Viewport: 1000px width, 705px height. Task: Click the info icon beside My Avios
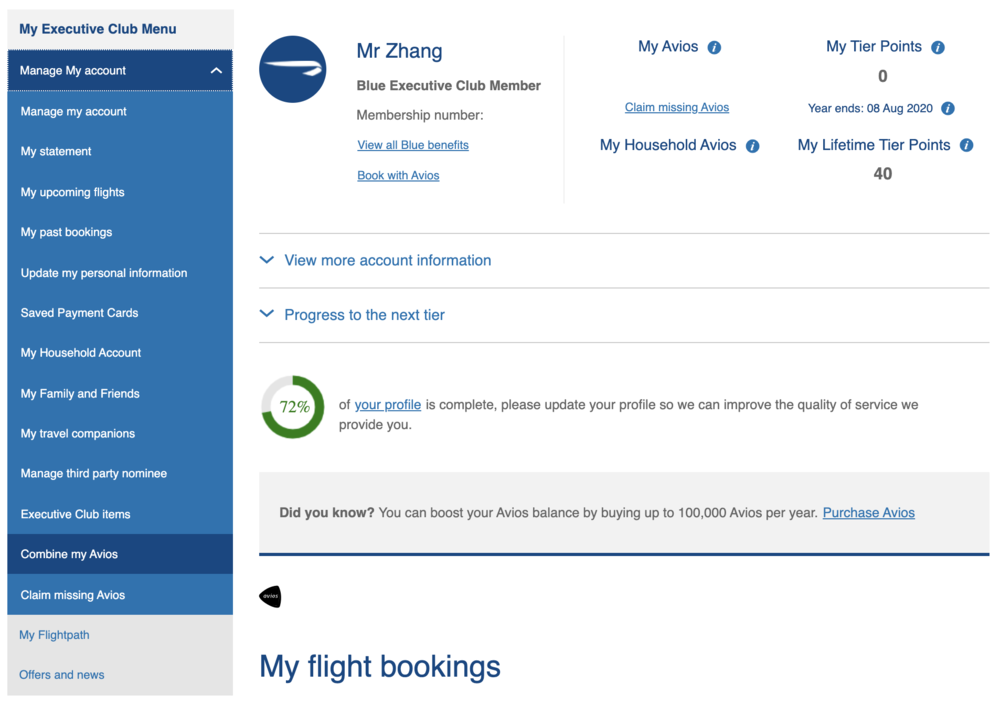714,47
